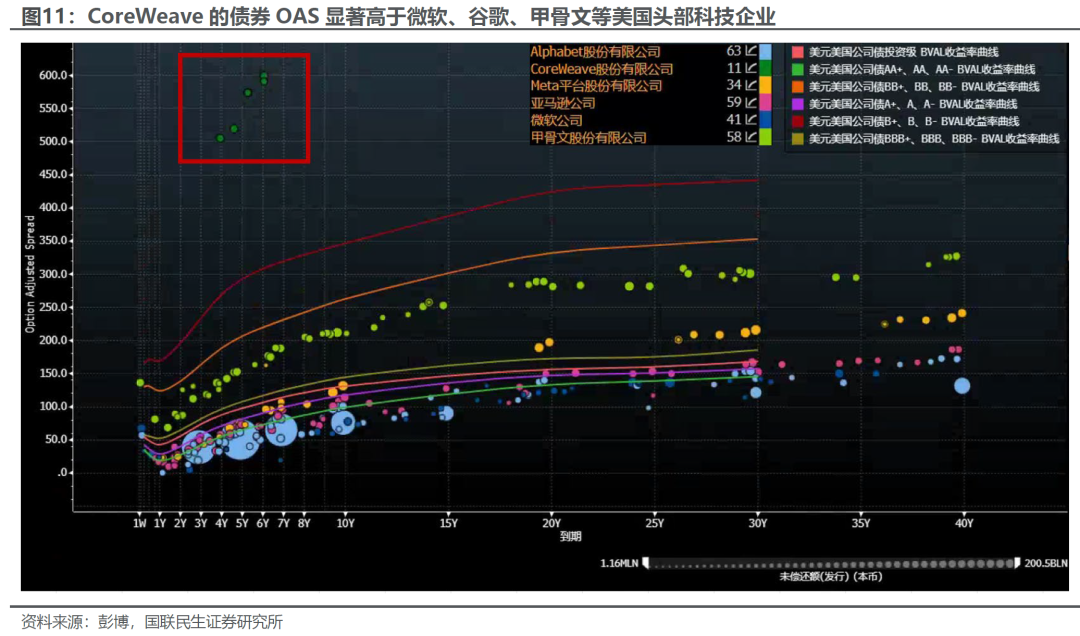This screenshot has height=636, width=1080.
Task: Select CoreWeave股份有限公司 in the legend
Action: [601, 69]
